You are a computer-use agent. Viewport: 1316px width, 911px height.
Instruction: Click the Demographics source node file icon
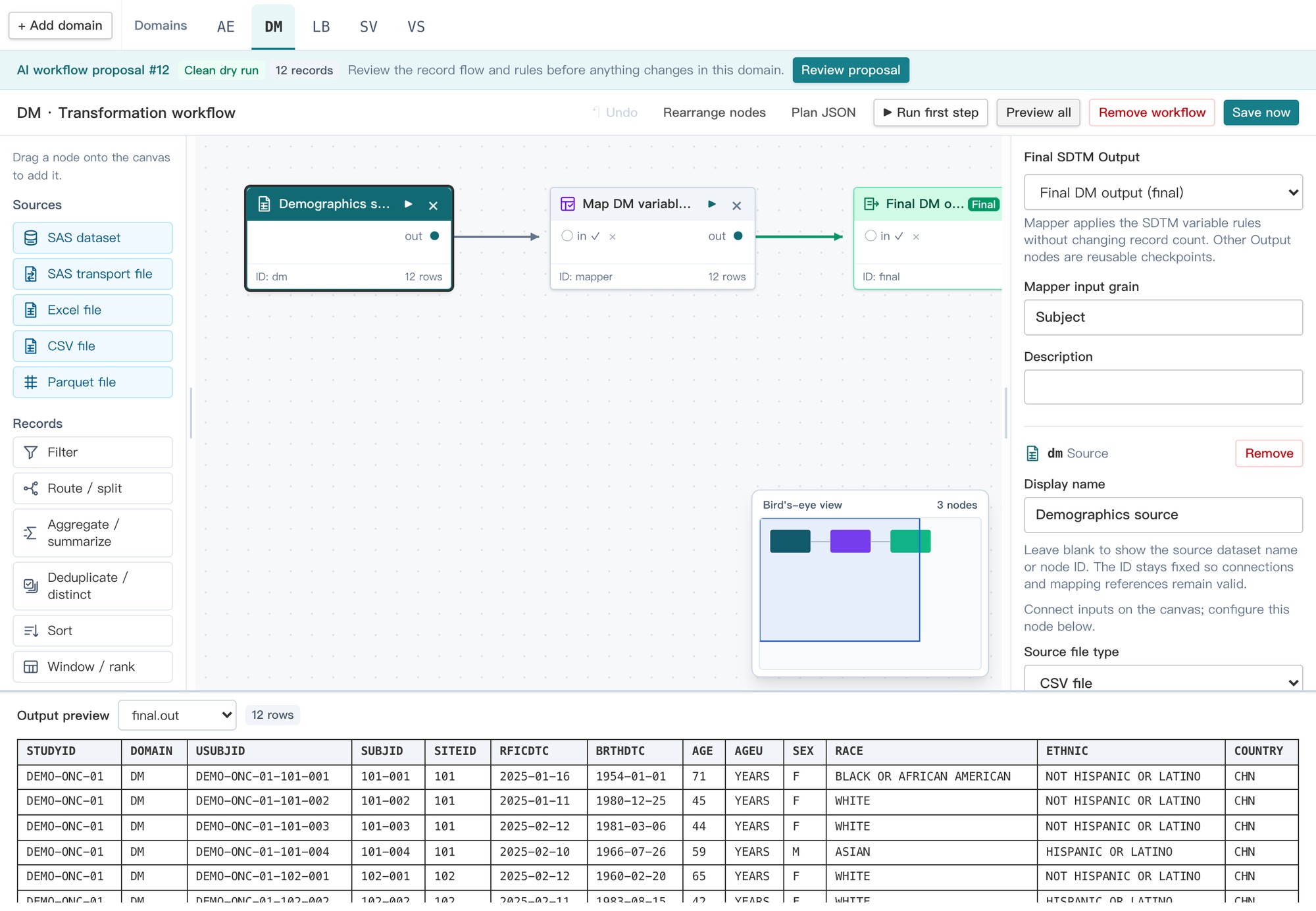tap(264, 204)
